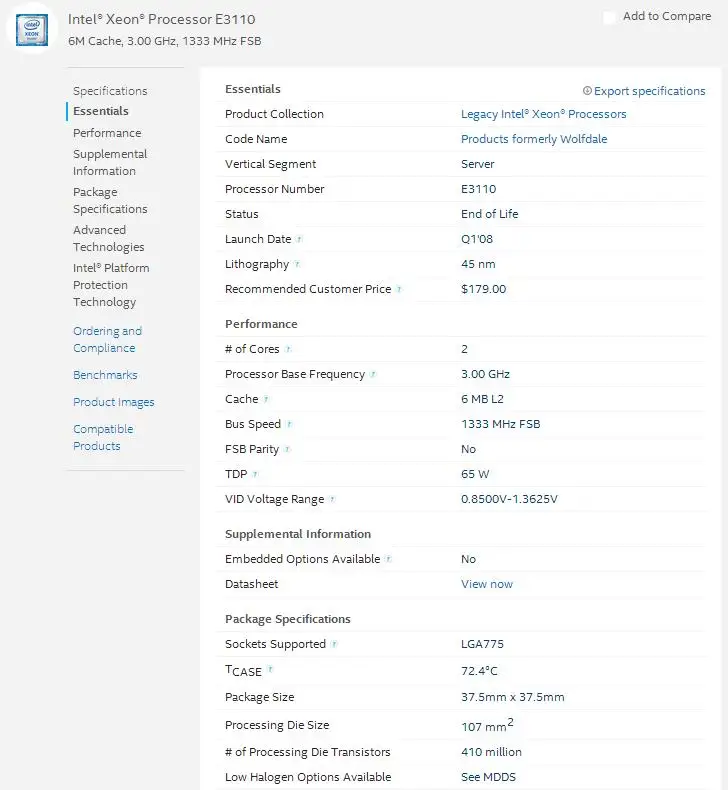Open VID Voltage Range info icon

(332, 499)
